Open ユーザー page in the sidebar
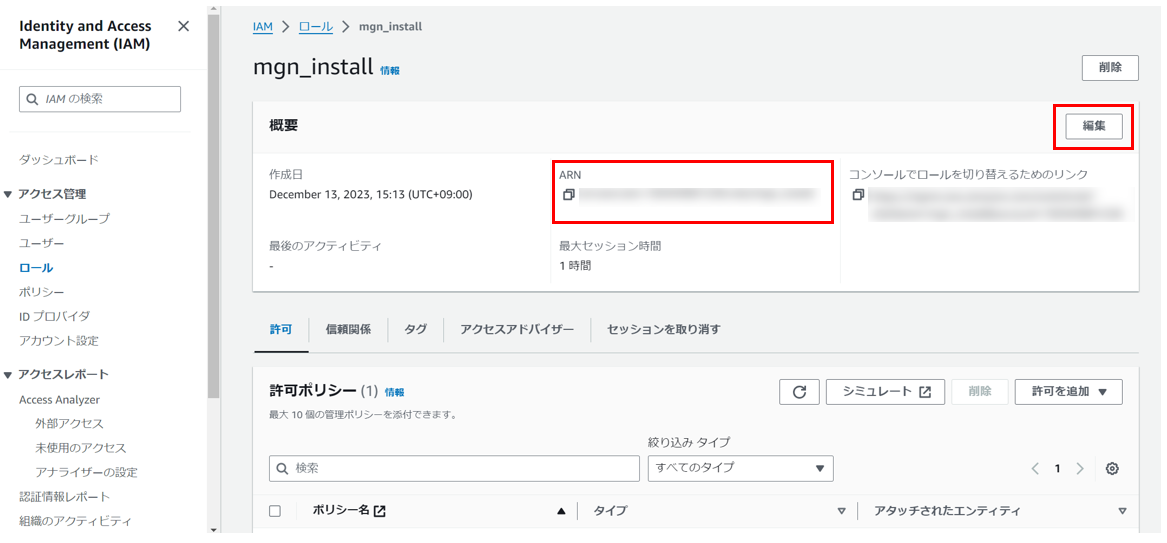Screen dimensions: 1167x543 (x=42, y=243)
